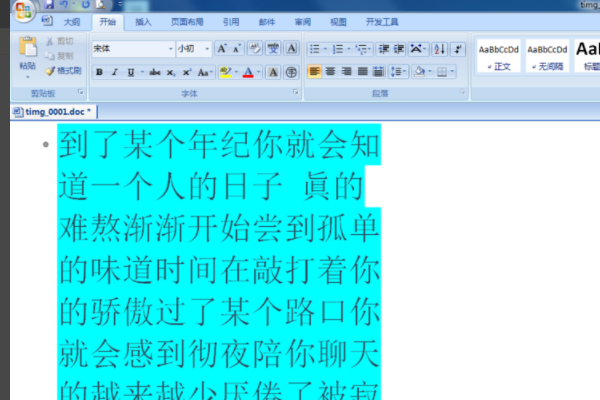This screenshot has width=600, height=400.
Task: Open the Font group dialog launcher
Action: tap(295, 92)
